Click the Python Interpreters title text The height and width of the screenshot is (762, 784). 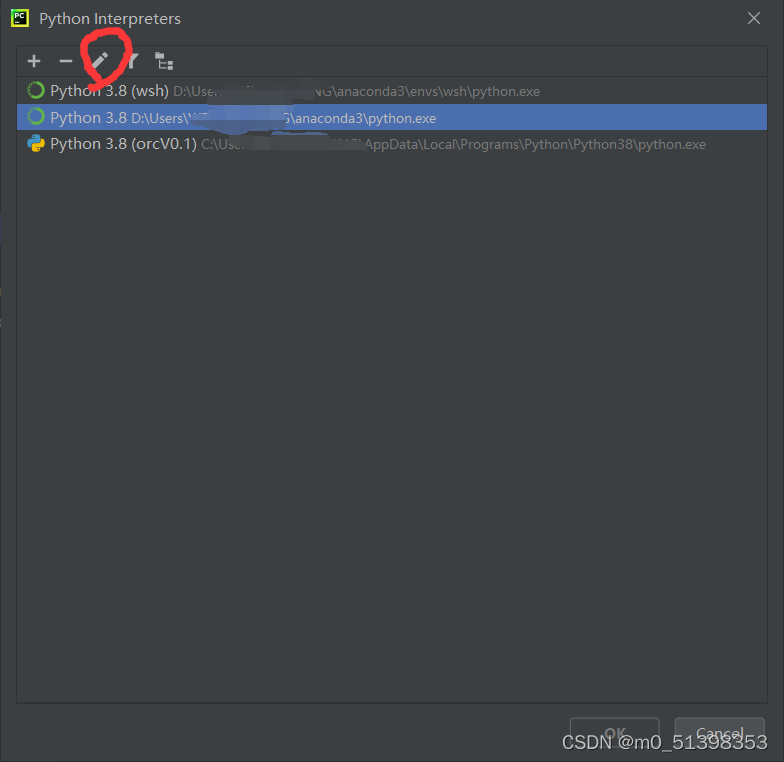(x=110, y=18)
